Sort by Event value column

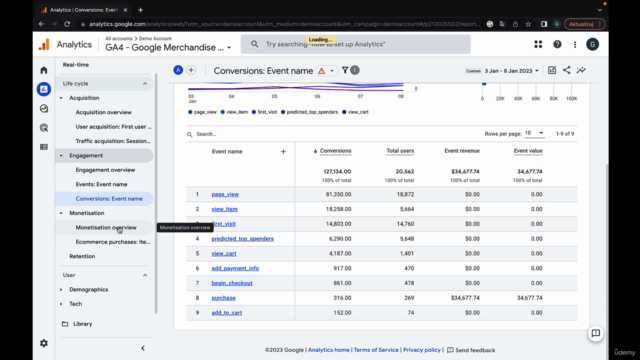(x=528, y=151)
